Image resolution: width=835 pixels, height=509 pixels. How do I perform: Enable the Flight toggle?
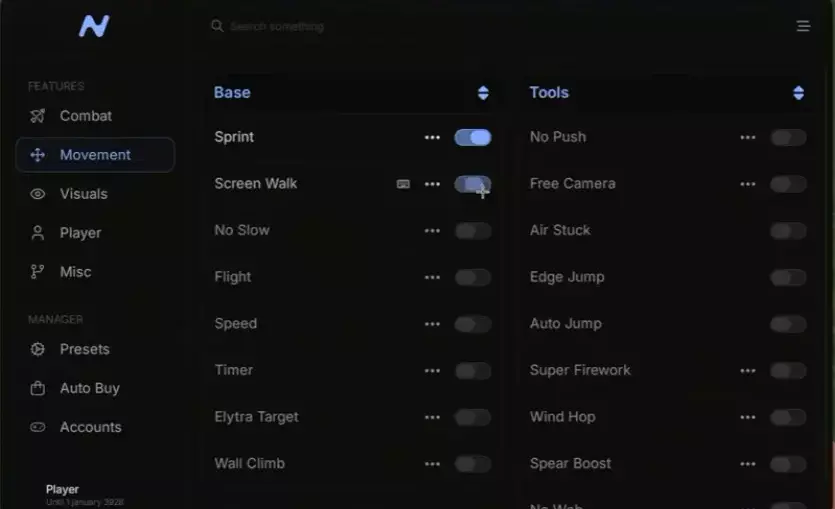point(472,277)
